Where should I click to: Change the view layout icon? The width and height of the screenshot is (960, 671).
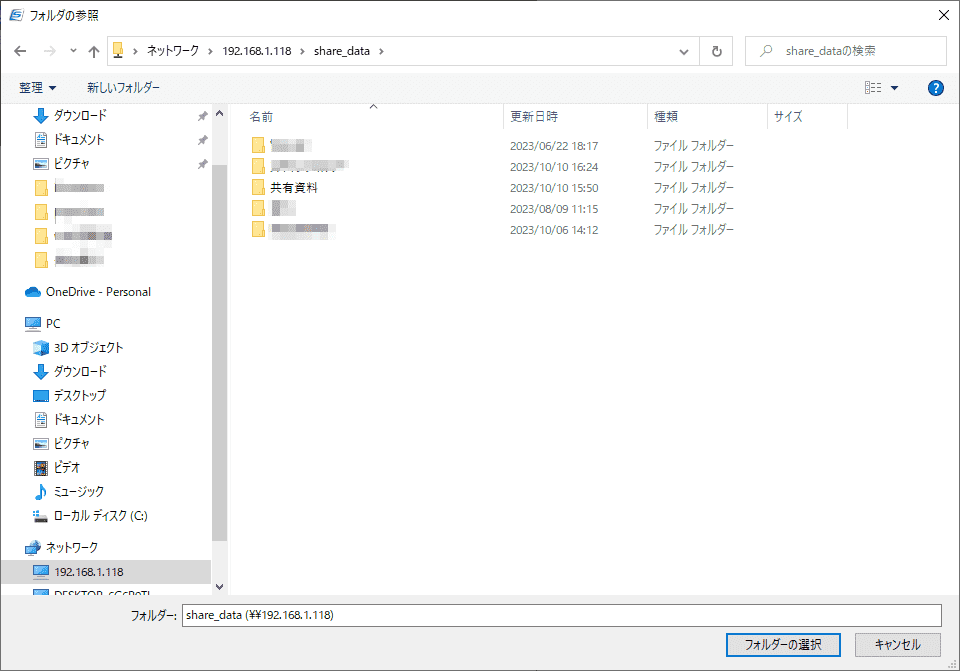[873, 88]
